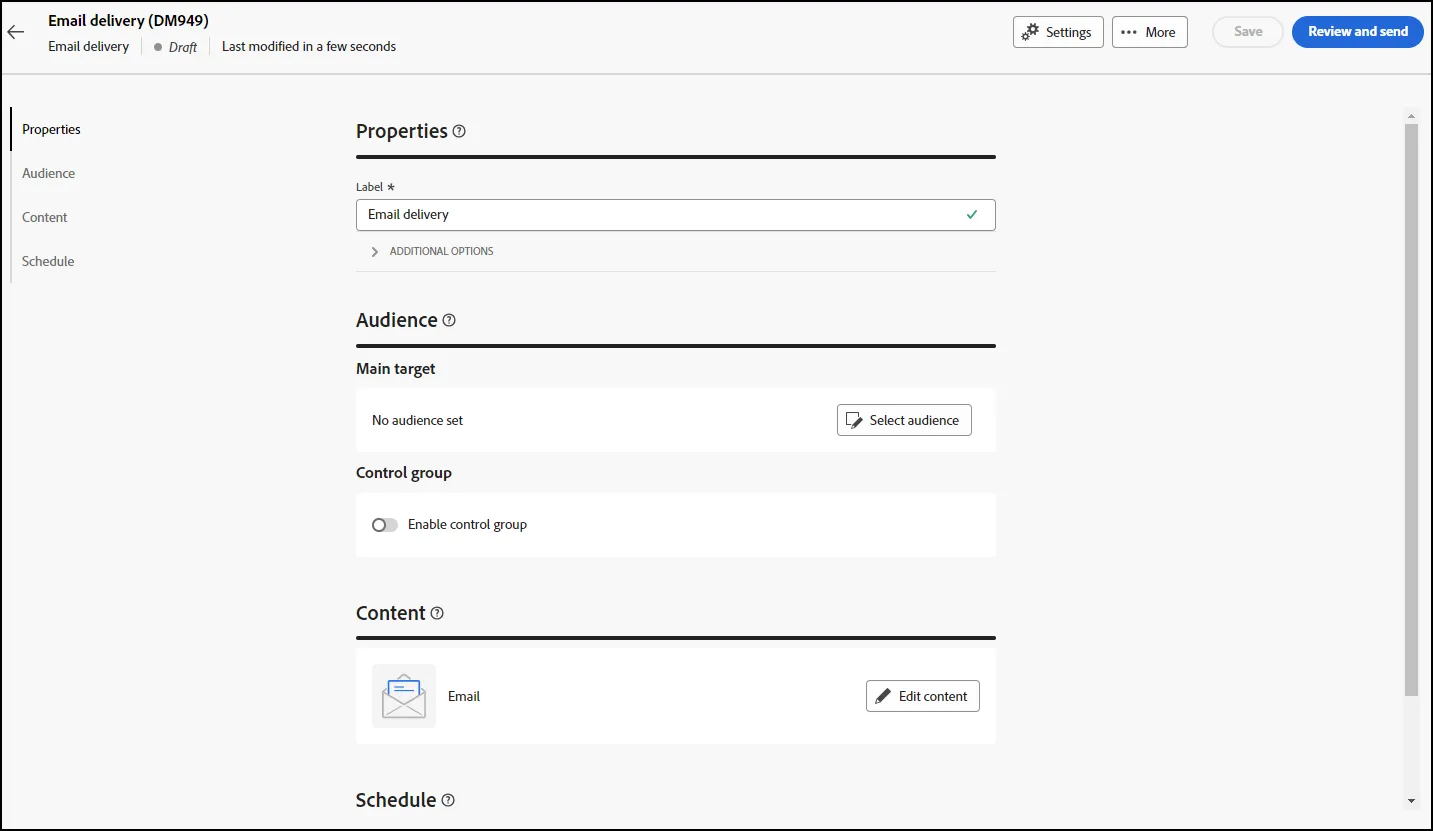Click the 'Main target' heading
This screenshot has width=1433, height=831.
(x=396, y=369)
